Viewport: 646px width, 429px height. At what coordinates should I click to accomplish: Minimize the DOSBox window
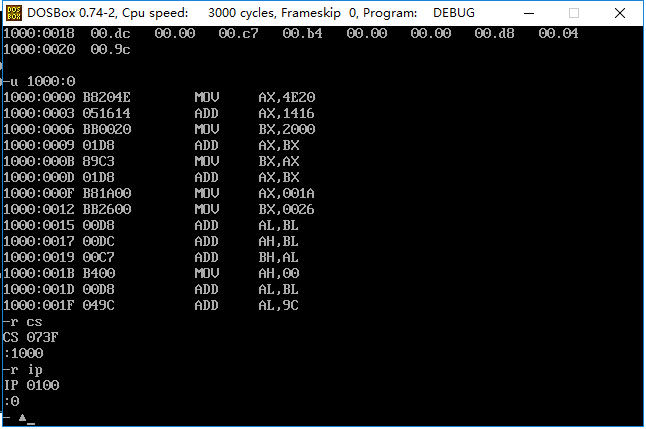click(x=529, y=13)
